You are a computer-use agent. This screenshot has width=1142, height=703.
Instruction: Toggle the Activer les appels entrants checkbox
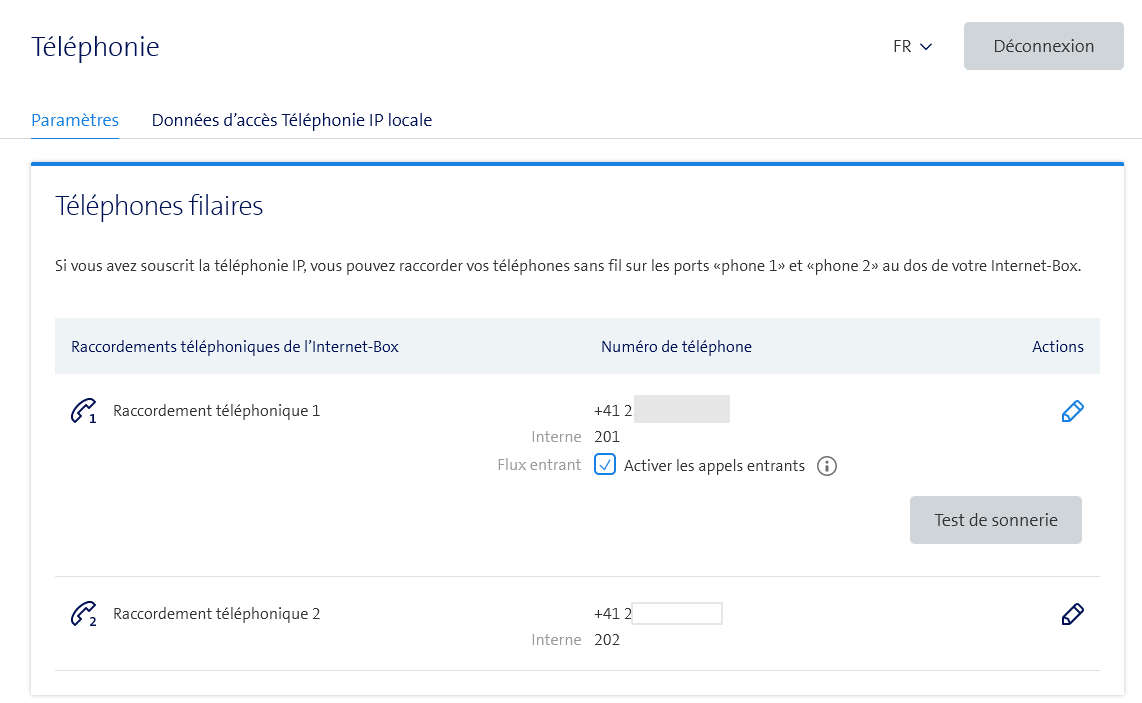[x=605, y=465]
